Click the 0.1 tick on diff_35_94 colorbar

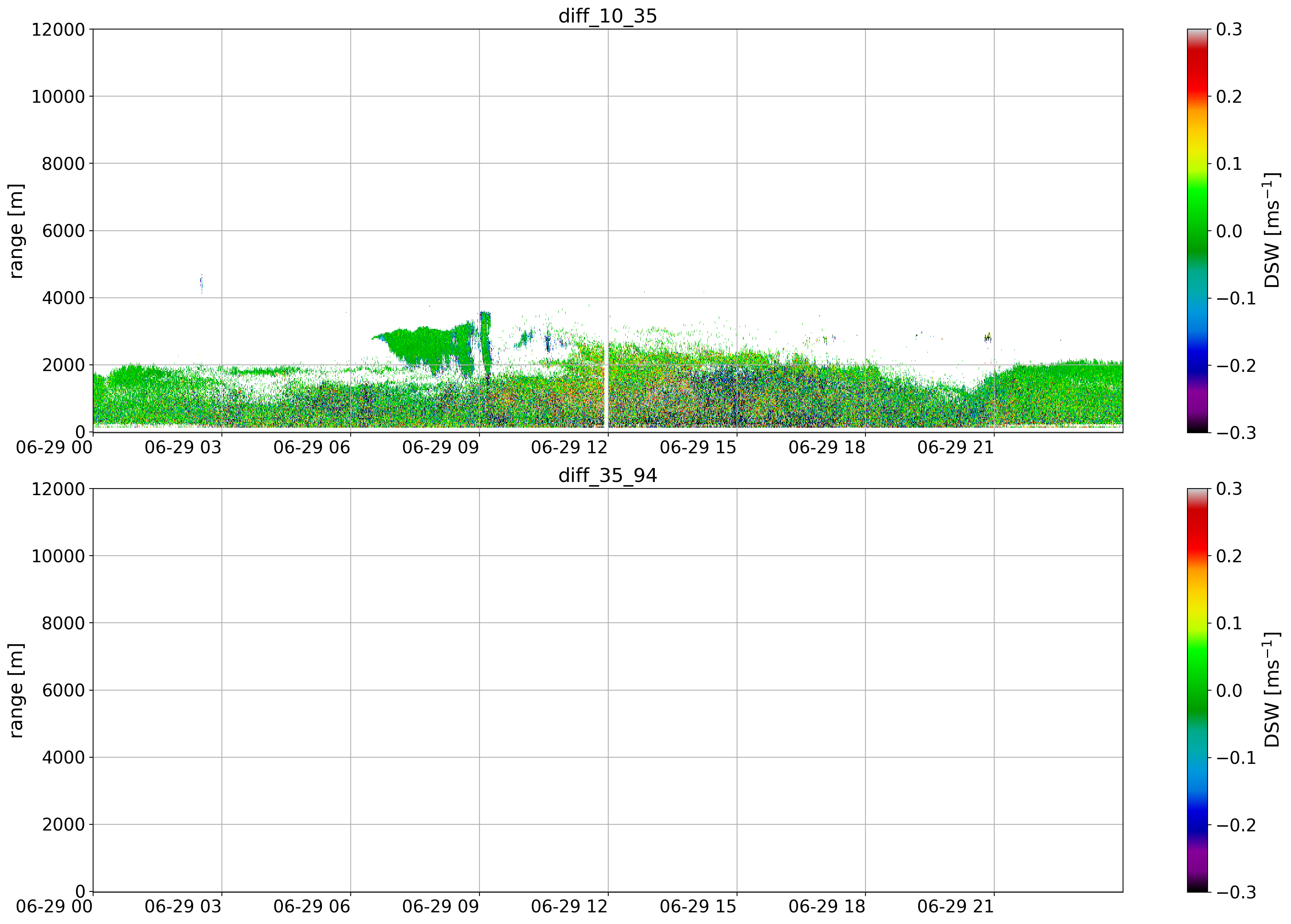coord(1229,623)
